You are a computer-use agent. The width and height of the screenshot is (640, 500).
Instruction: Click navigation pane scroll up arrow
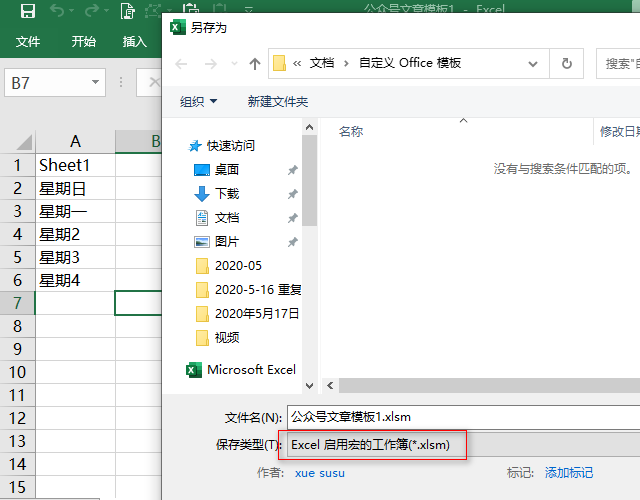pos(309,127)
